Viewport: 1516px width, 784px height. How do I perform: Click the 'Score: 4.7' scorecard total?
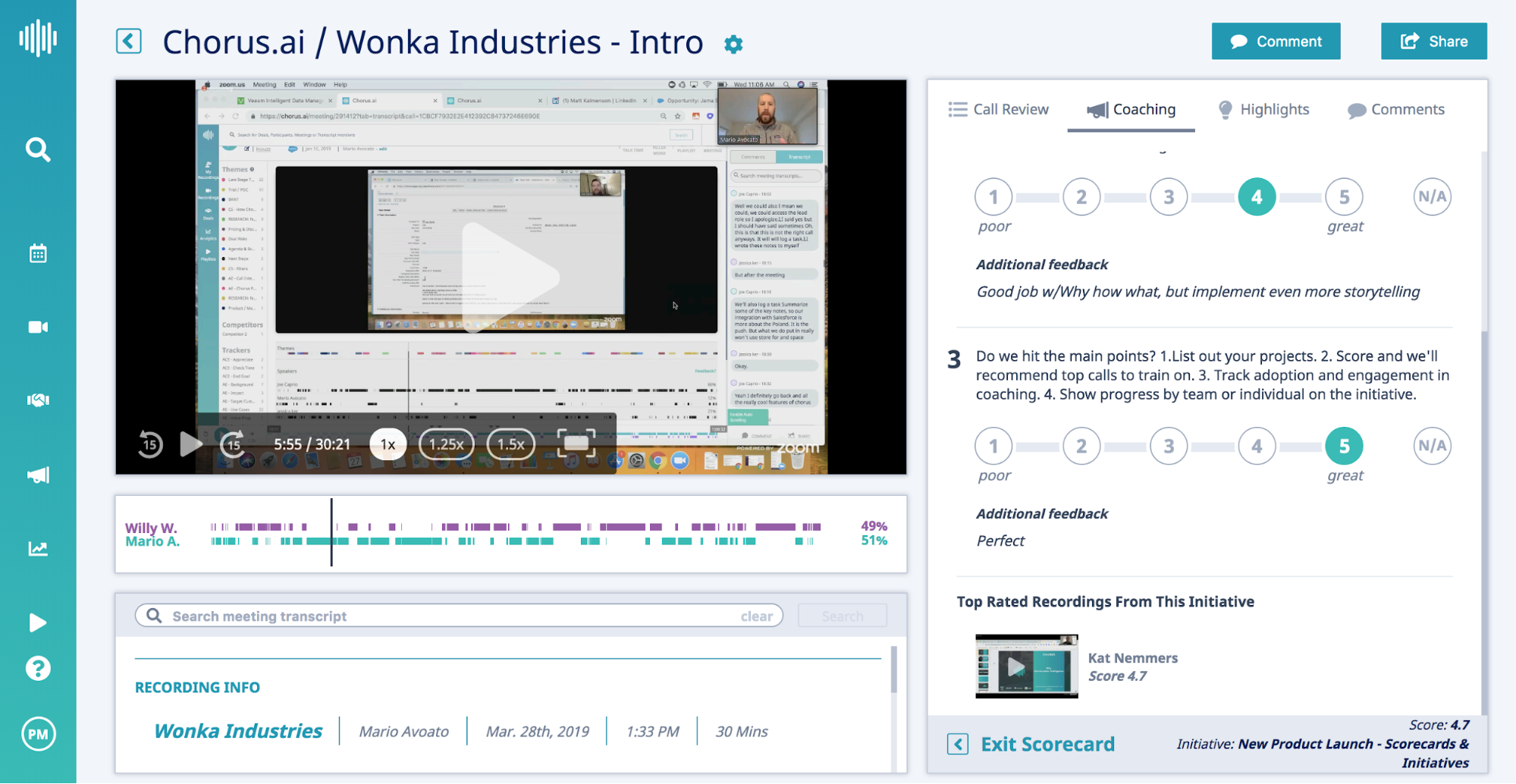(1439, 725)
